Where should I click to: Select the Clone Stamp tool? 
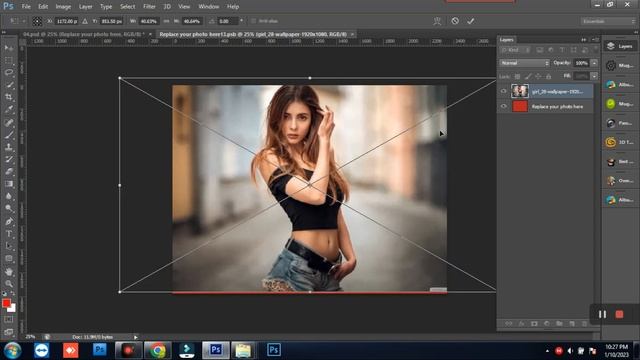[9, 147]
